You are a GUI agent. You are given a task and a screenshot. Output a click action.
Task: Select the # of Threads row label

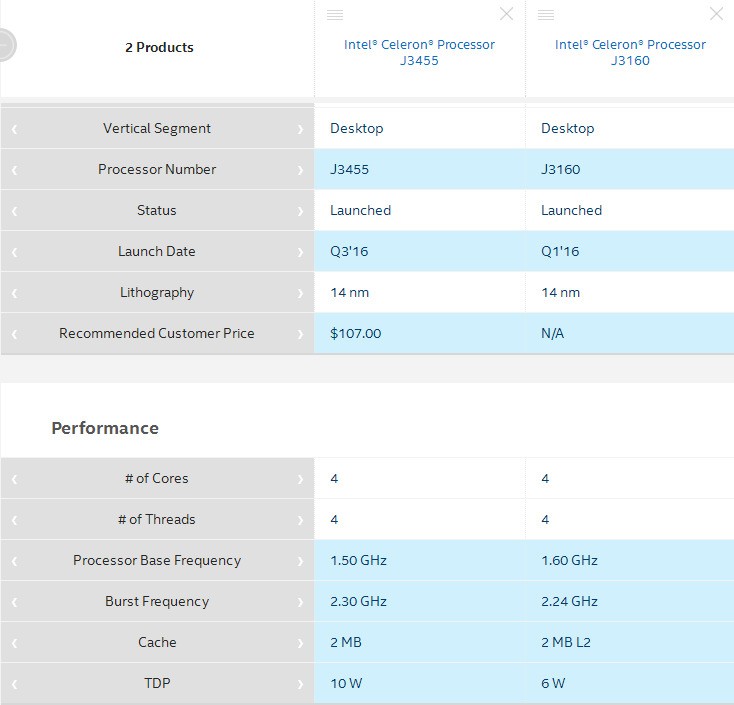click(157, 519)
